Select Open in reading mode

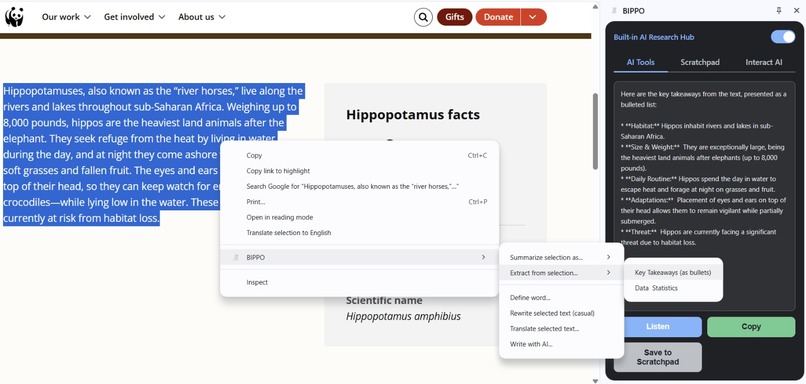tap(360, 217)
